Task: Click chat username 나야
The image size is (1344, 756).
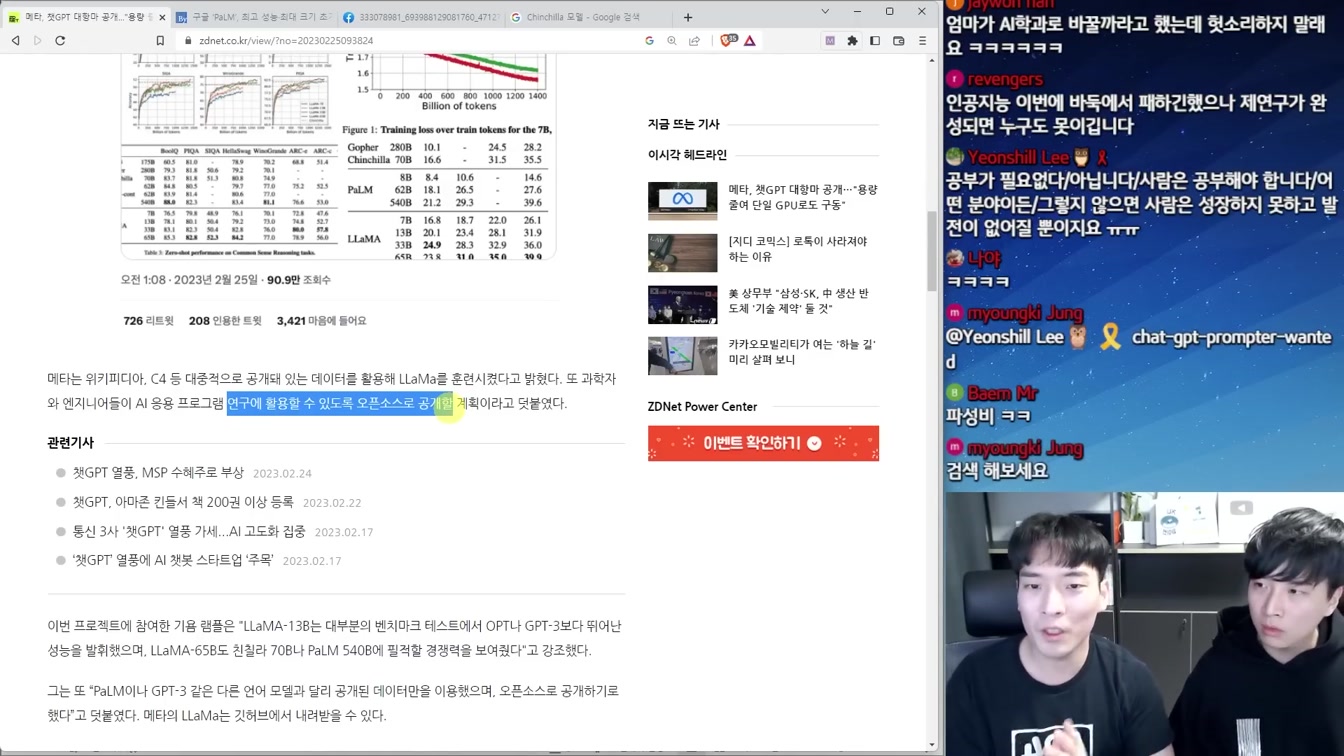Action: (x=984, y=258)
